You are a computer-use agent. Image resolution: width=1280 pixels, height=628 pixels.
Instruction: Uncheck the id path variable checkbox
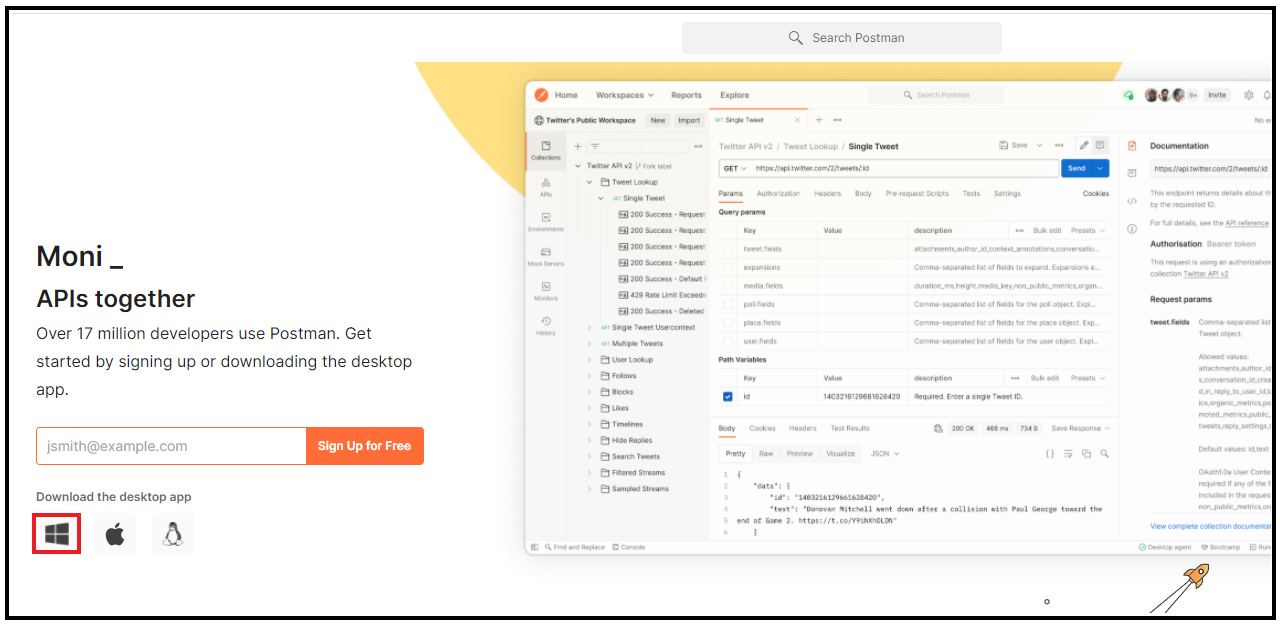(x=728, y=397)
